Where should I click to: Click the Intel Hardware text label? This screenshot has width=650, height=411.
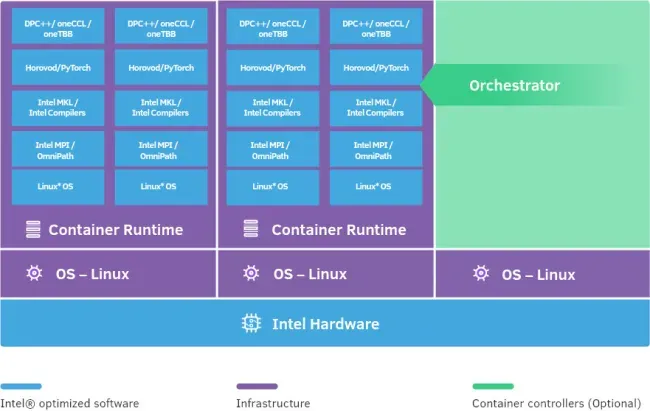[x=326, y=324]
